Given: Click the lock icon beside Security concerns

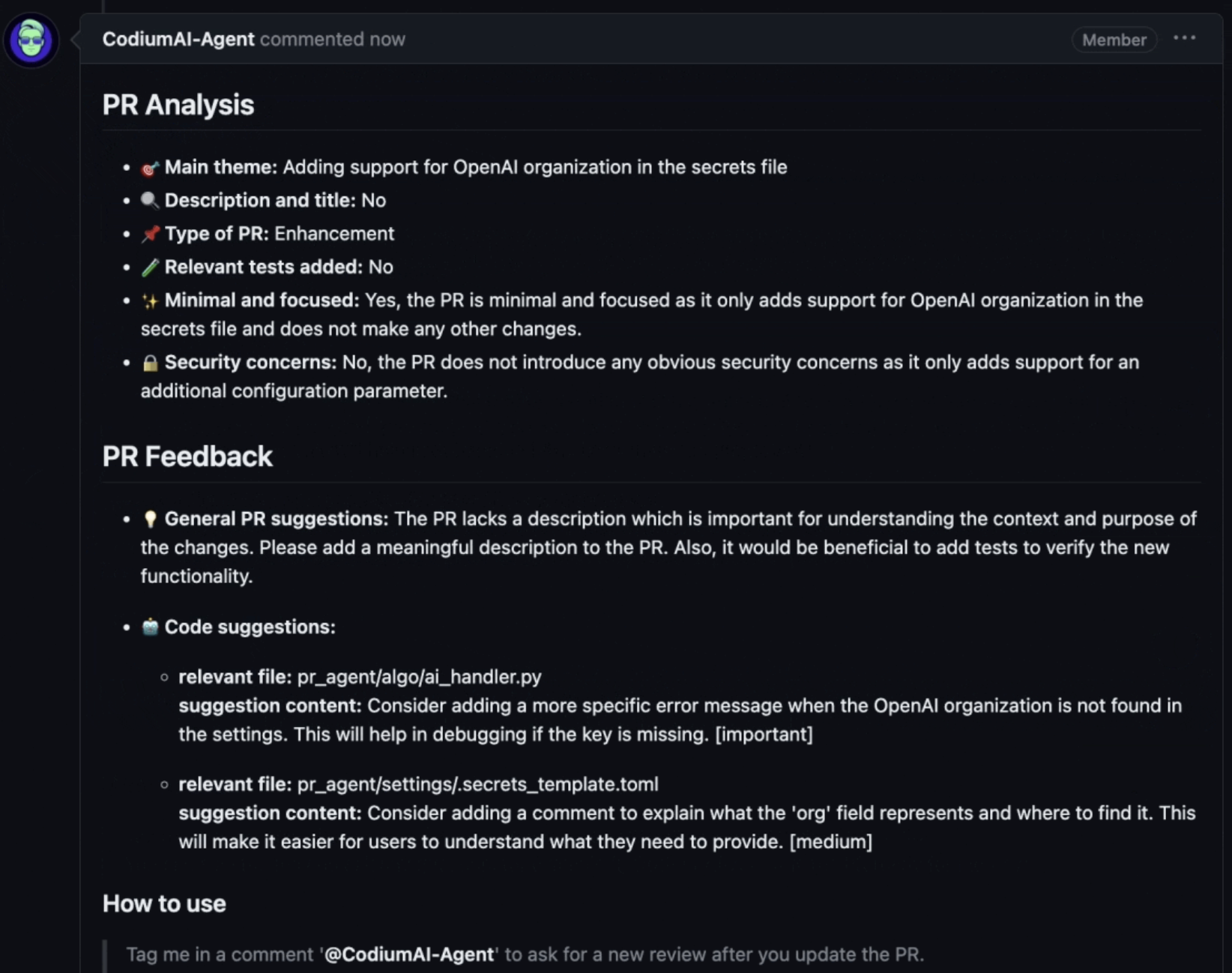Looking at the screenshot, I should tap(150, 363).
